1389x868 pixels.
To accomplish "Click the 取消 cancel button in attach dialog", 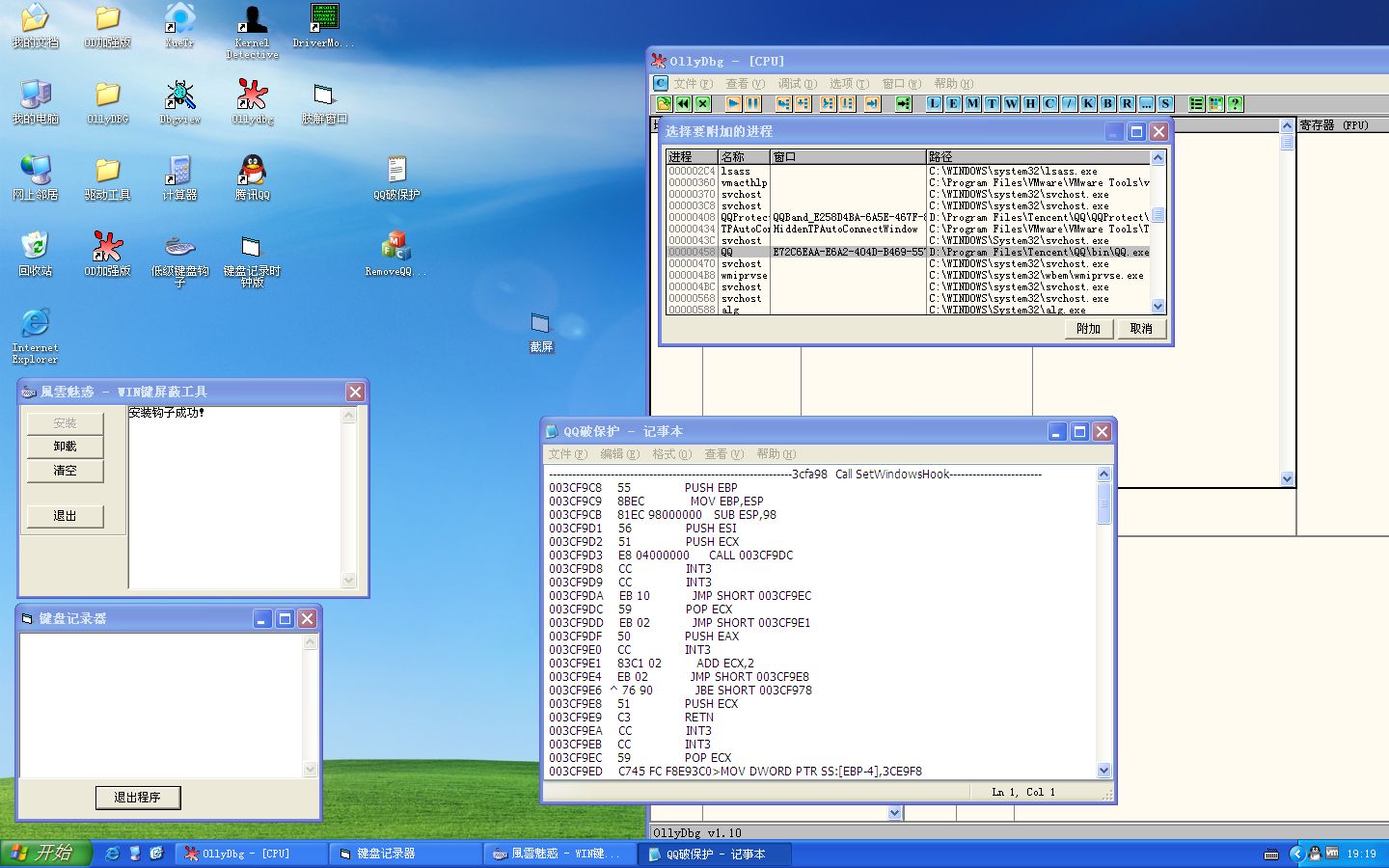I will point(1141,329).
